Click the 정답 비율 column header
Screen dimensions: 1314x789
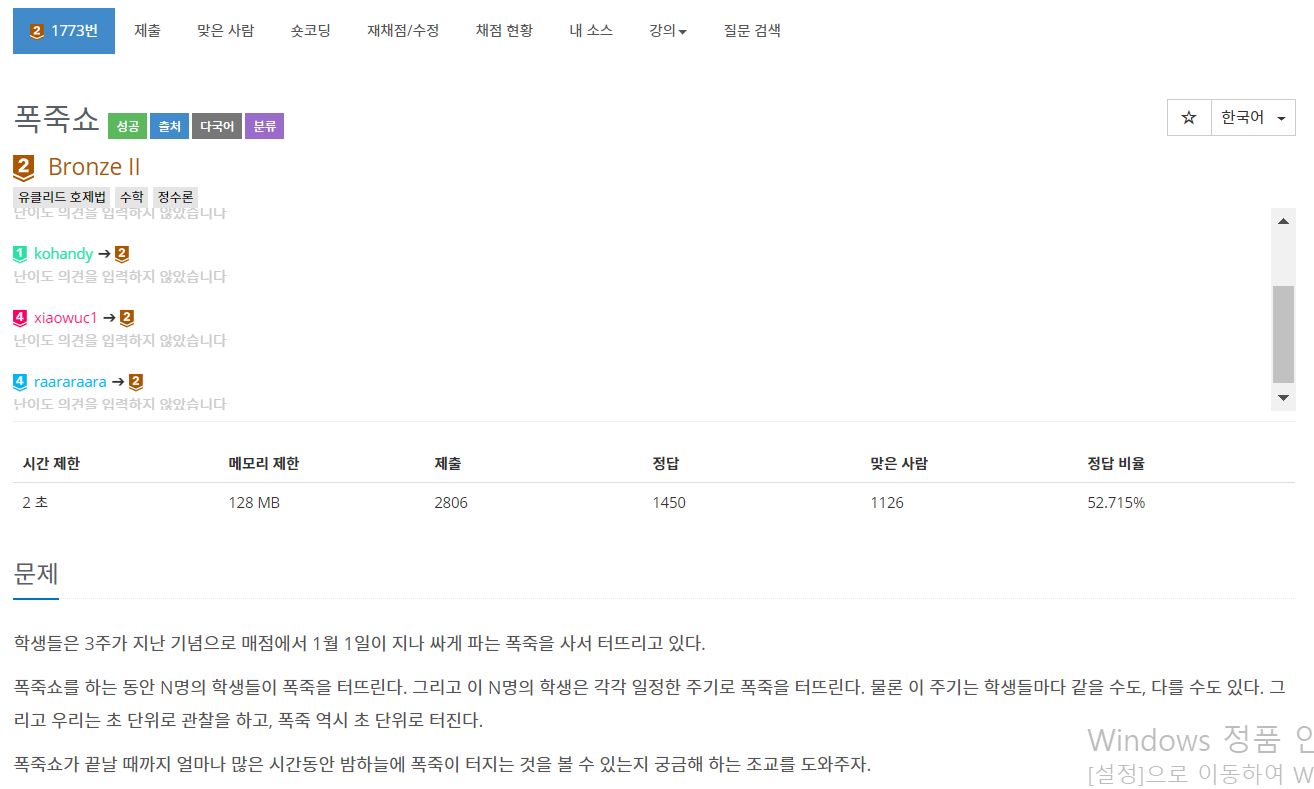click(1116, 464)
